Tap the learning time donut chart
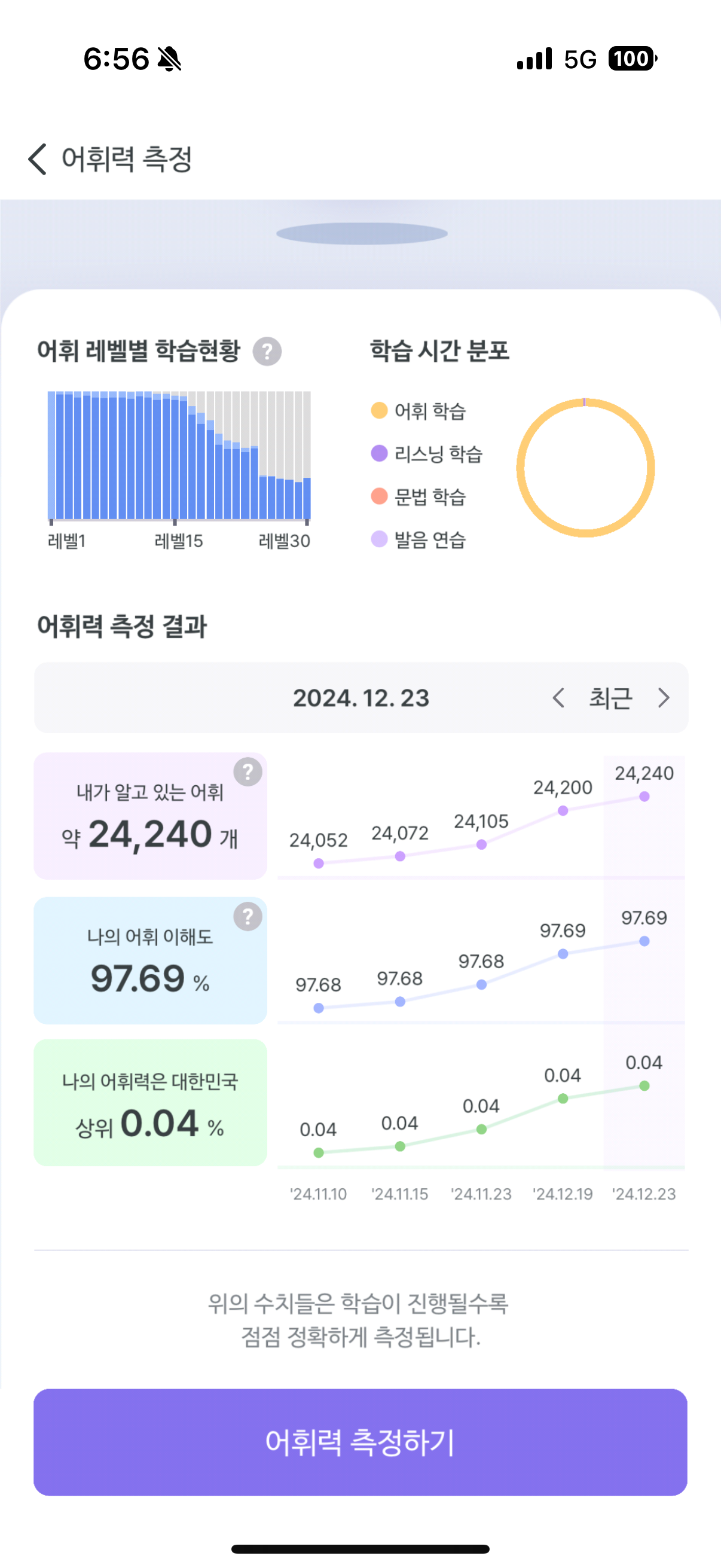 (585, 468)
